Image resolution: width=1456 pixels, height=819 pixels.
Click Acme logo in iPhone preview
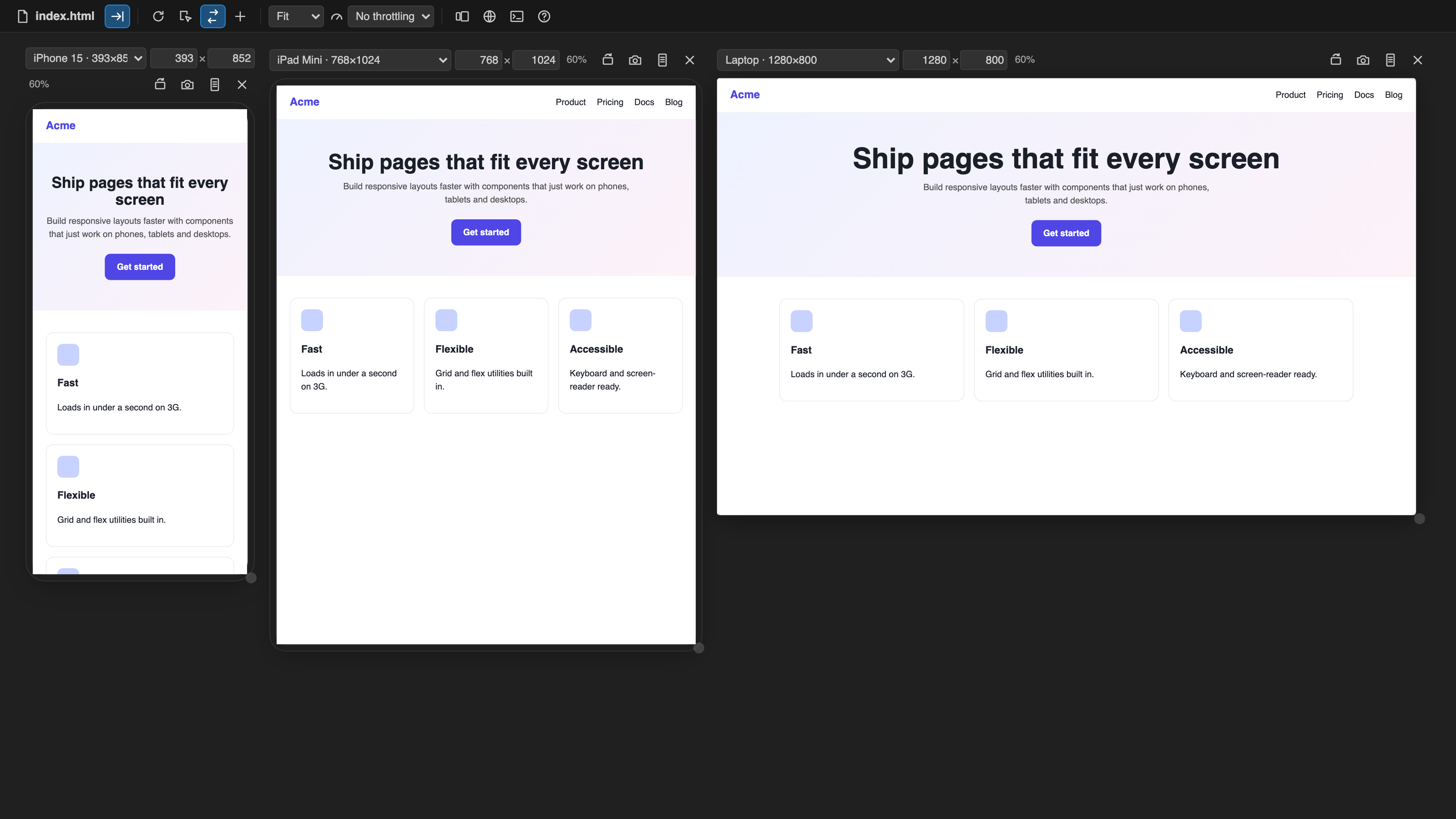pyautogui.click(x=61, y=126)
